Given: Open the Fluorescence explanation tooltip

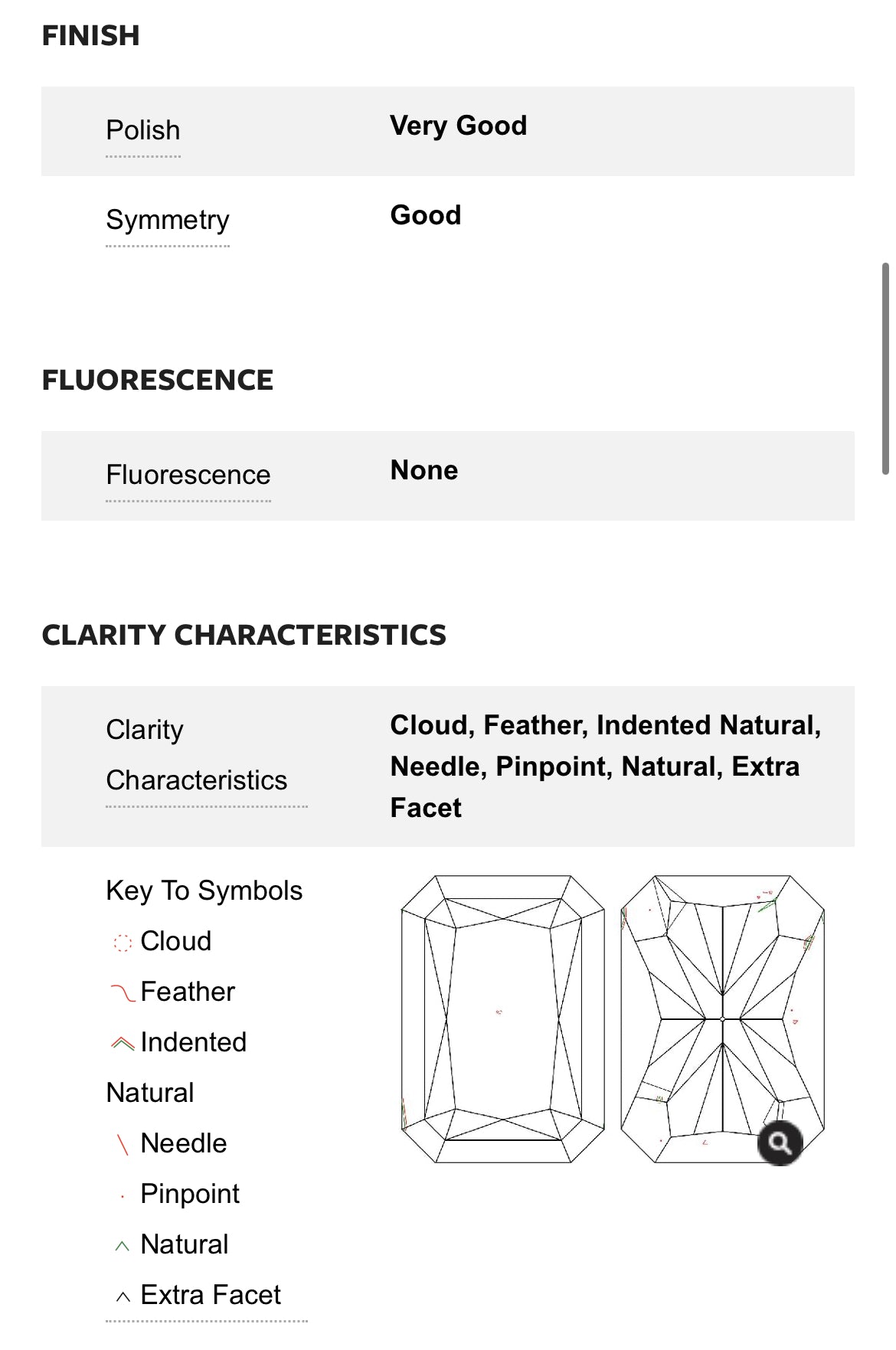Looking at the screenshot, I should pyautogui.click(x=188, y=475).
